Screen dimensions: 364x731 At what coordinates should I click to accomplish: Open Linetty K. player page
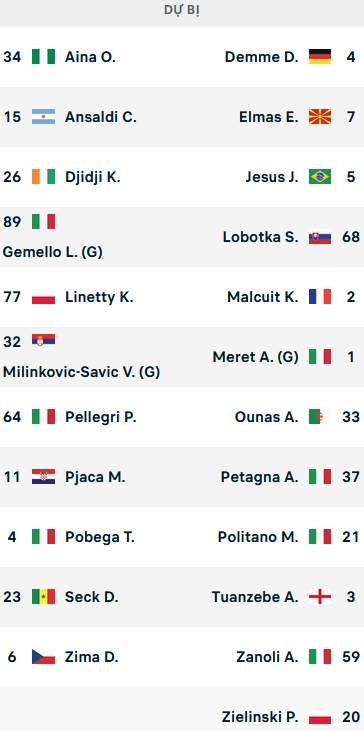tap(99, 297)
